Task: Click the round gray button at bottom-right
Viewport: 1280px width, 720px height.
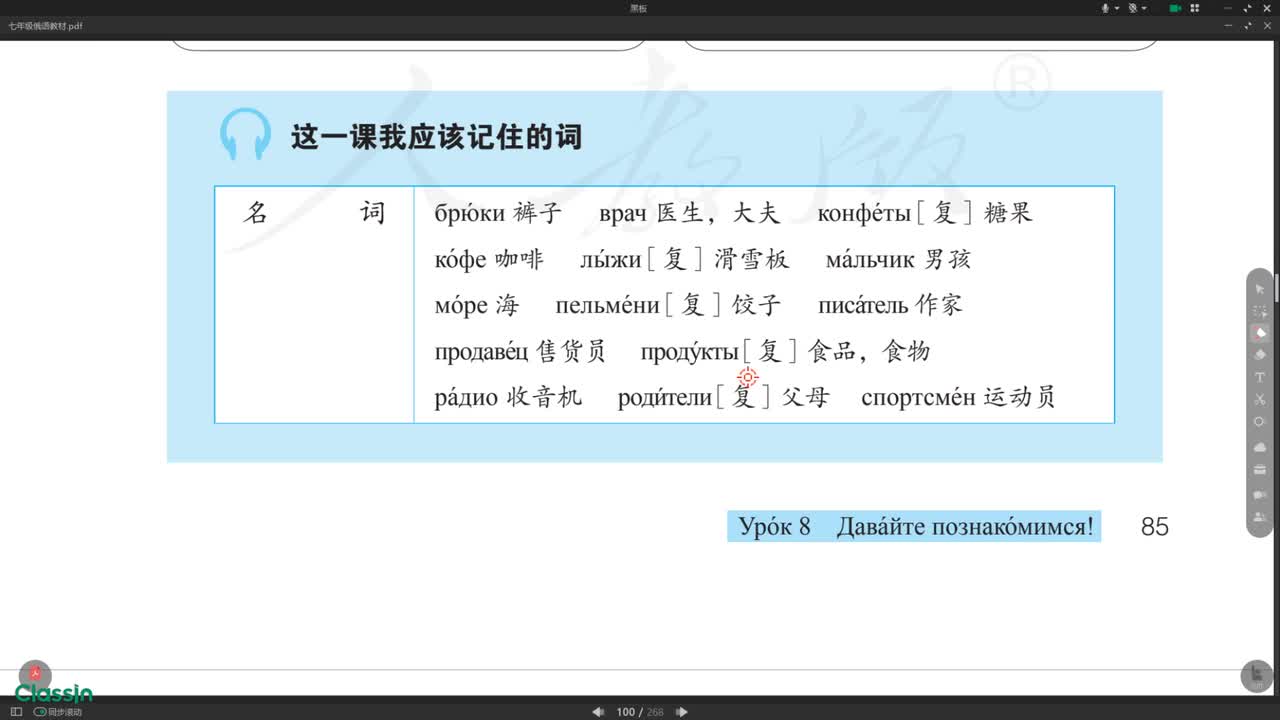Action: click(1256, 676)
